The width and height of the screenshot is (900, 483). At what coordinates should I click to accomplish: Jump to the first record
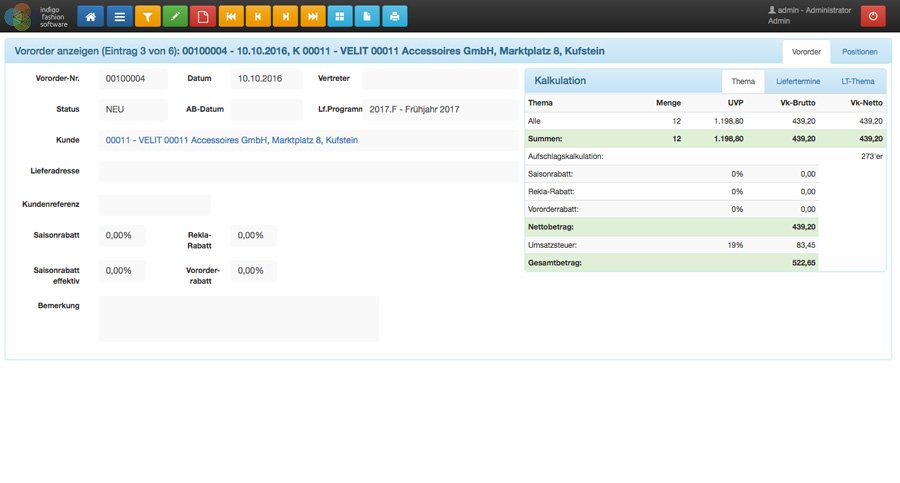[x=231, y=17]
